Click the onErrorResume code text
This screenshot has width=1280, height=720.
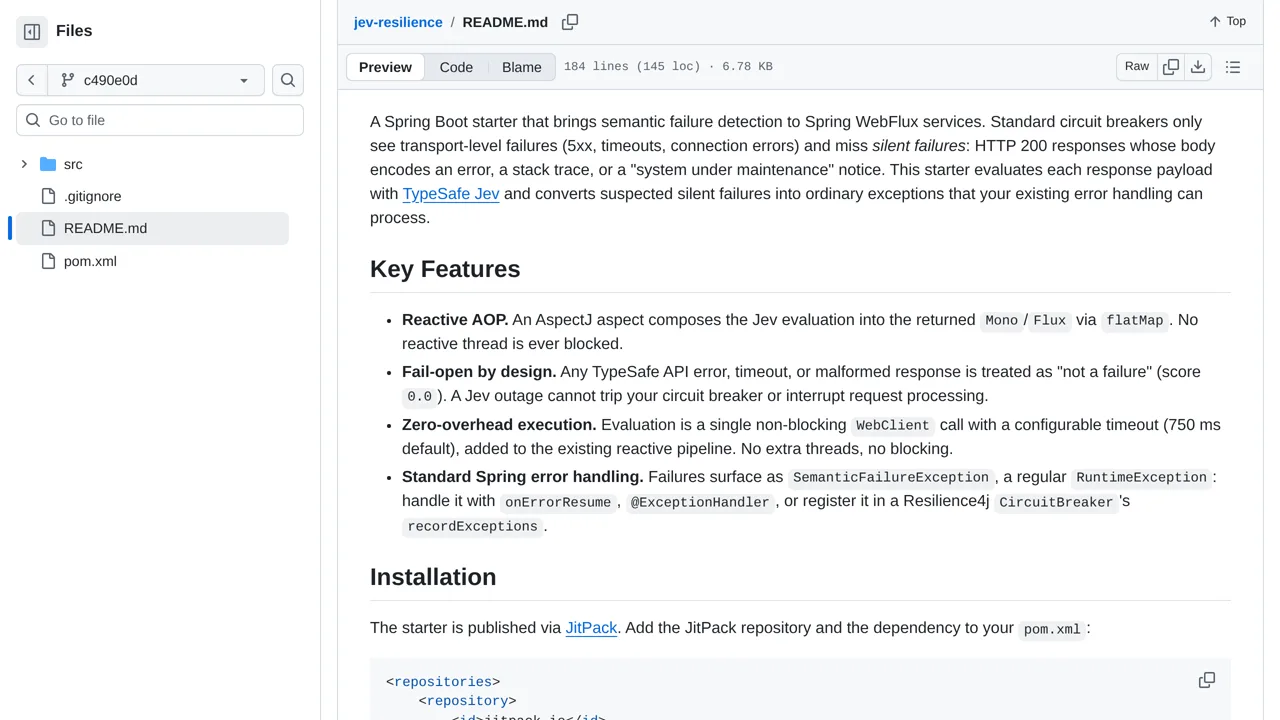point(558,503)
